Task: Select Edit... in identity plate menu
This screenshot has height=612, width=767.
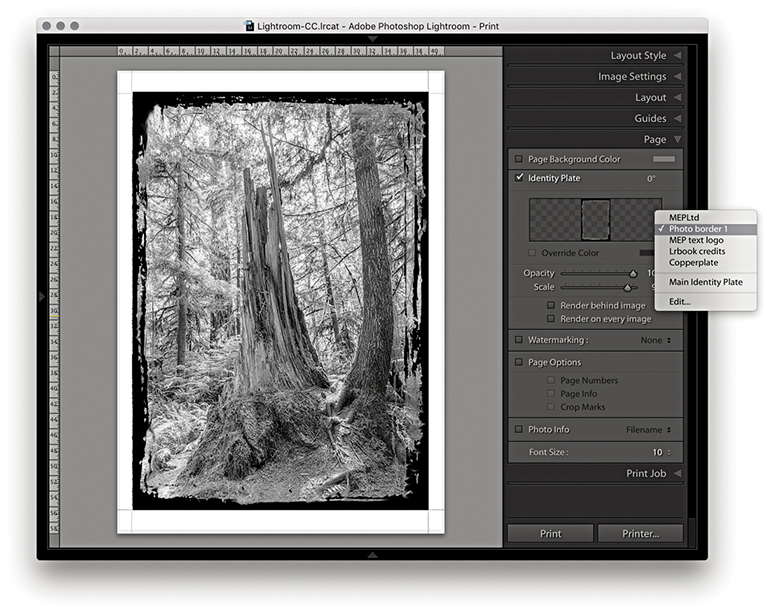Action: click(680, 301)
